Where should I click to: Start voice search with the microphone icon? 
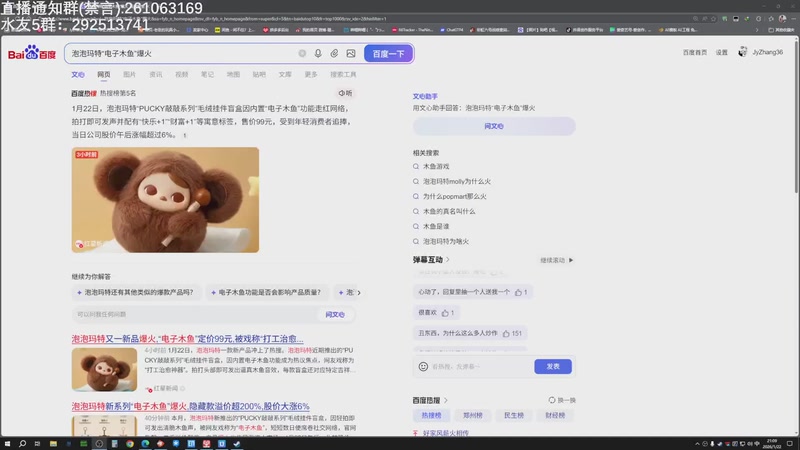pos(318,53)
